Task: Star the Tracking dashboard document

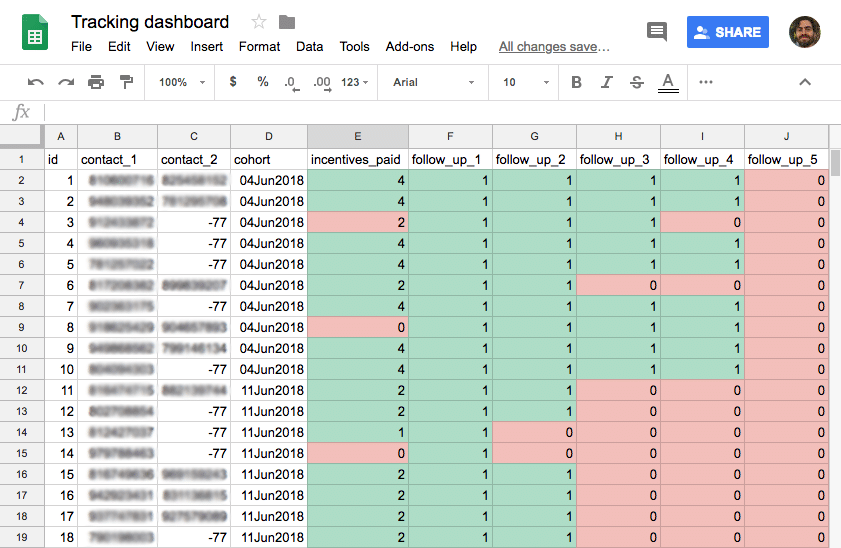Action: [259, 22]
